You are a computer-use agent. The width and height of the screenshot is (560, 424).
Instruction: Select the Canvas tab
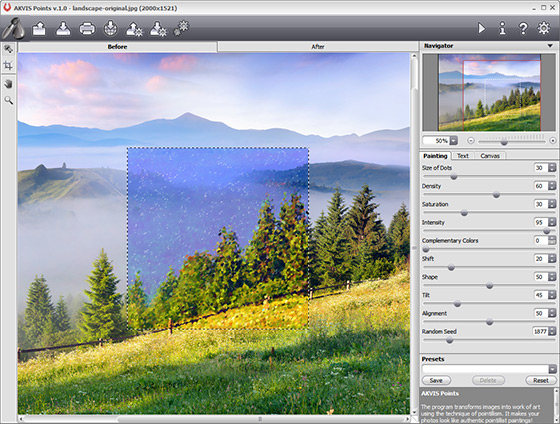pyautogui.click(x=490, y=156)
